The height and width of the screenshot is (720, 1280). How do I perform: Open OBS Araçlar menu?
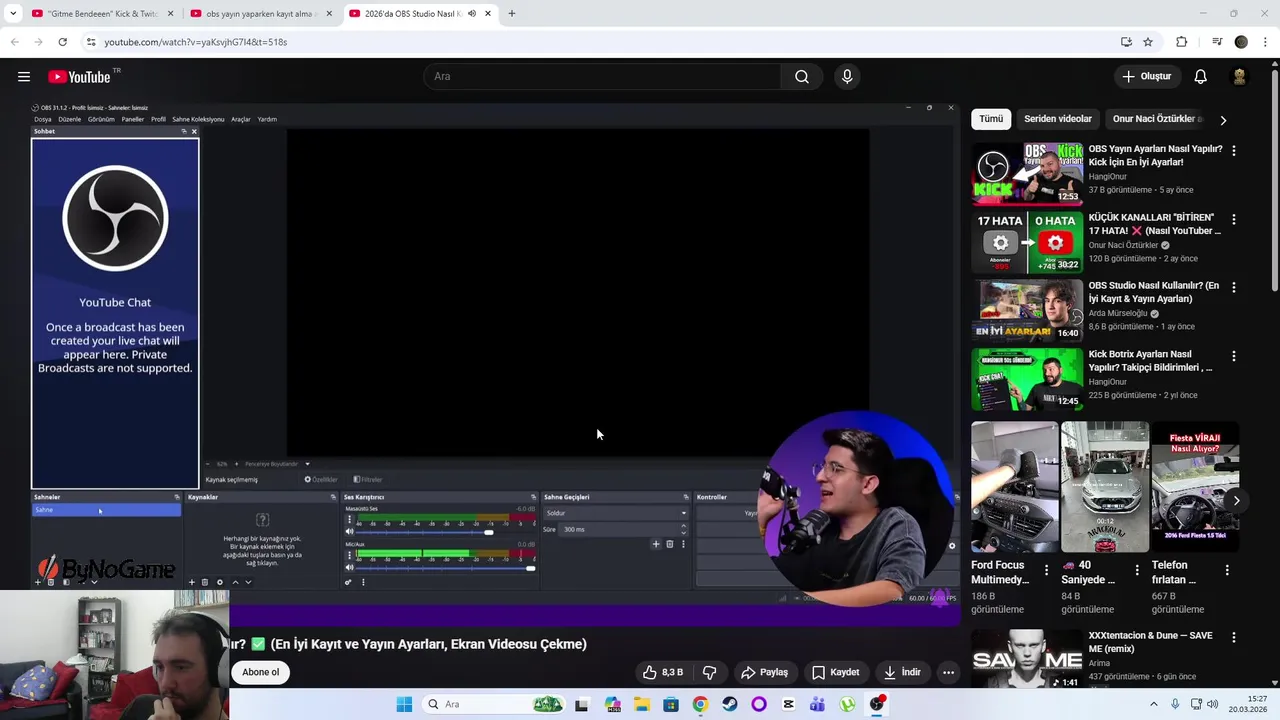(x=241, y=119)
